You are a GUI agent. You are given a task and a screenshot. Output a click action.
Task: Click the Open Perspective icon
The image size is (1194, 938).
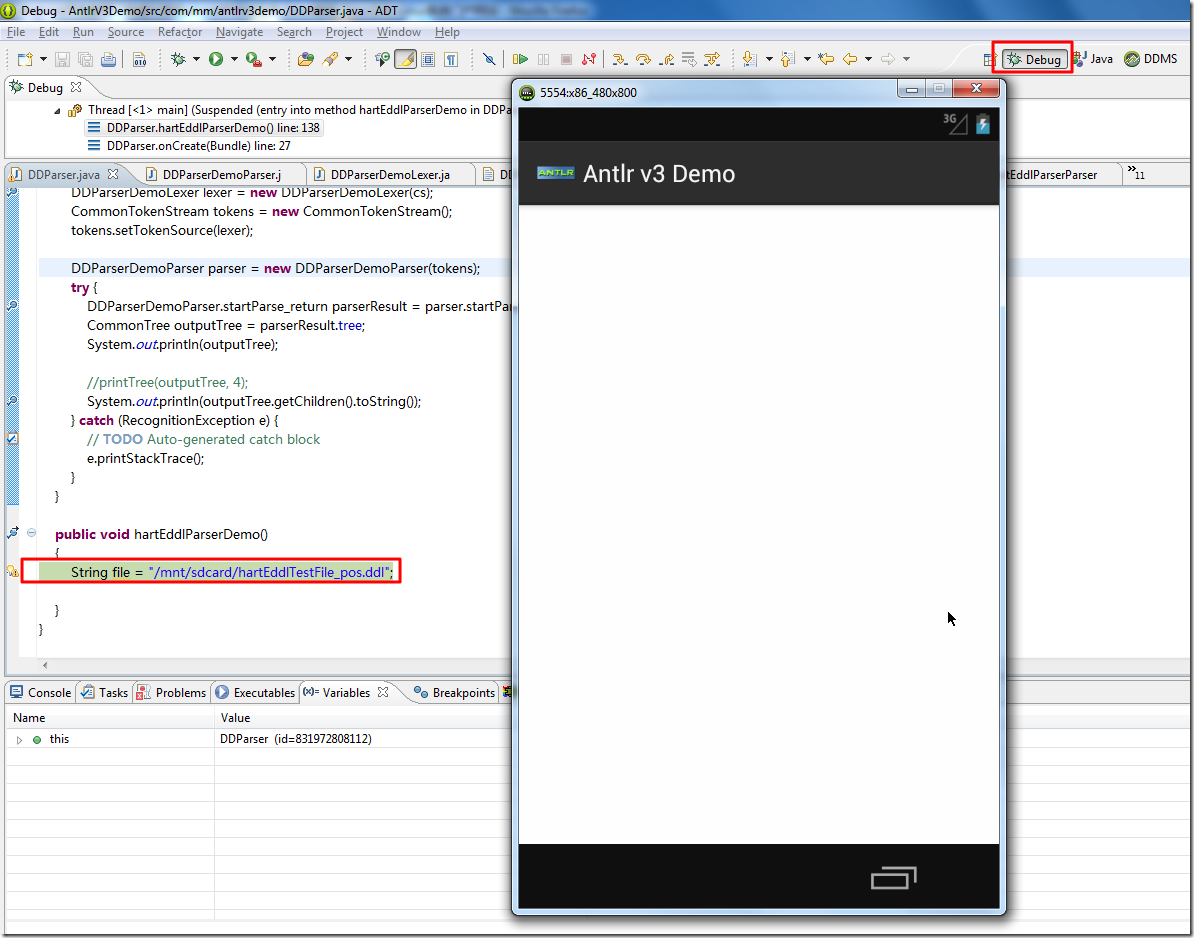click(x=989, y=59)
